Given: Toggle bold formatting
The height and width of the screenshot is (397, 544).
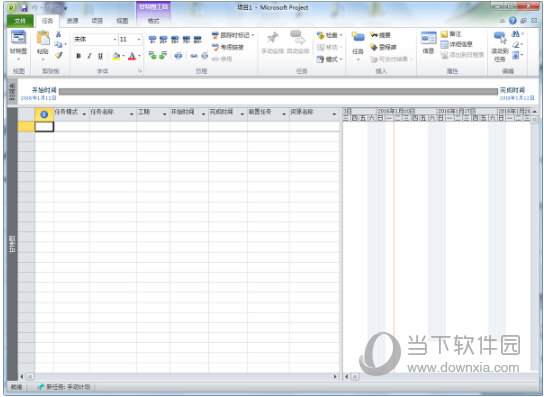Looking at the screenshot, I should point(79,56).
